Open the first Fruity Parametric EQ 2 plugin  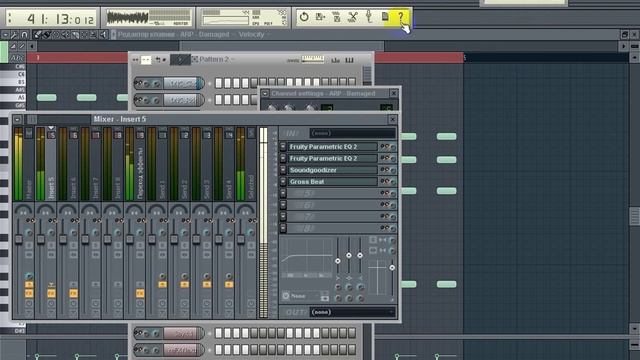(x=333, y=147)
